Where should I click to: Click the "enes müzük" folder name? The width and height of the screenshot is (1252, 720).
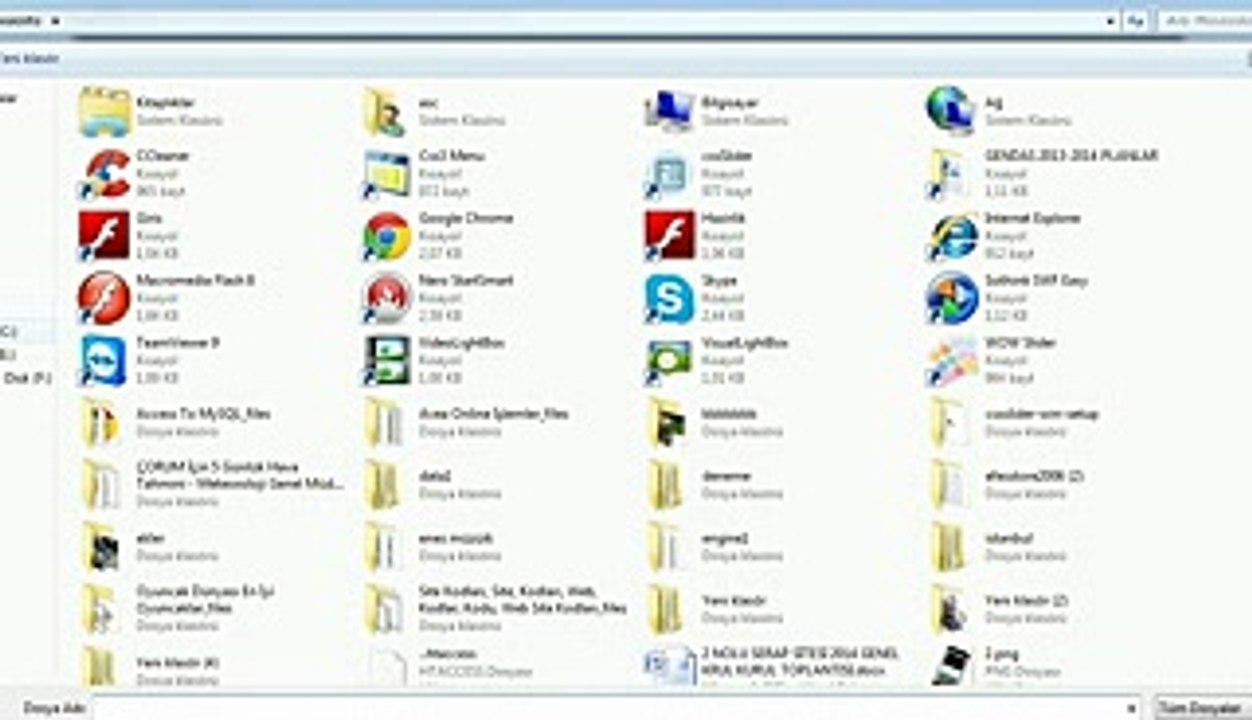pyautogui.click(x=456, y=538)
